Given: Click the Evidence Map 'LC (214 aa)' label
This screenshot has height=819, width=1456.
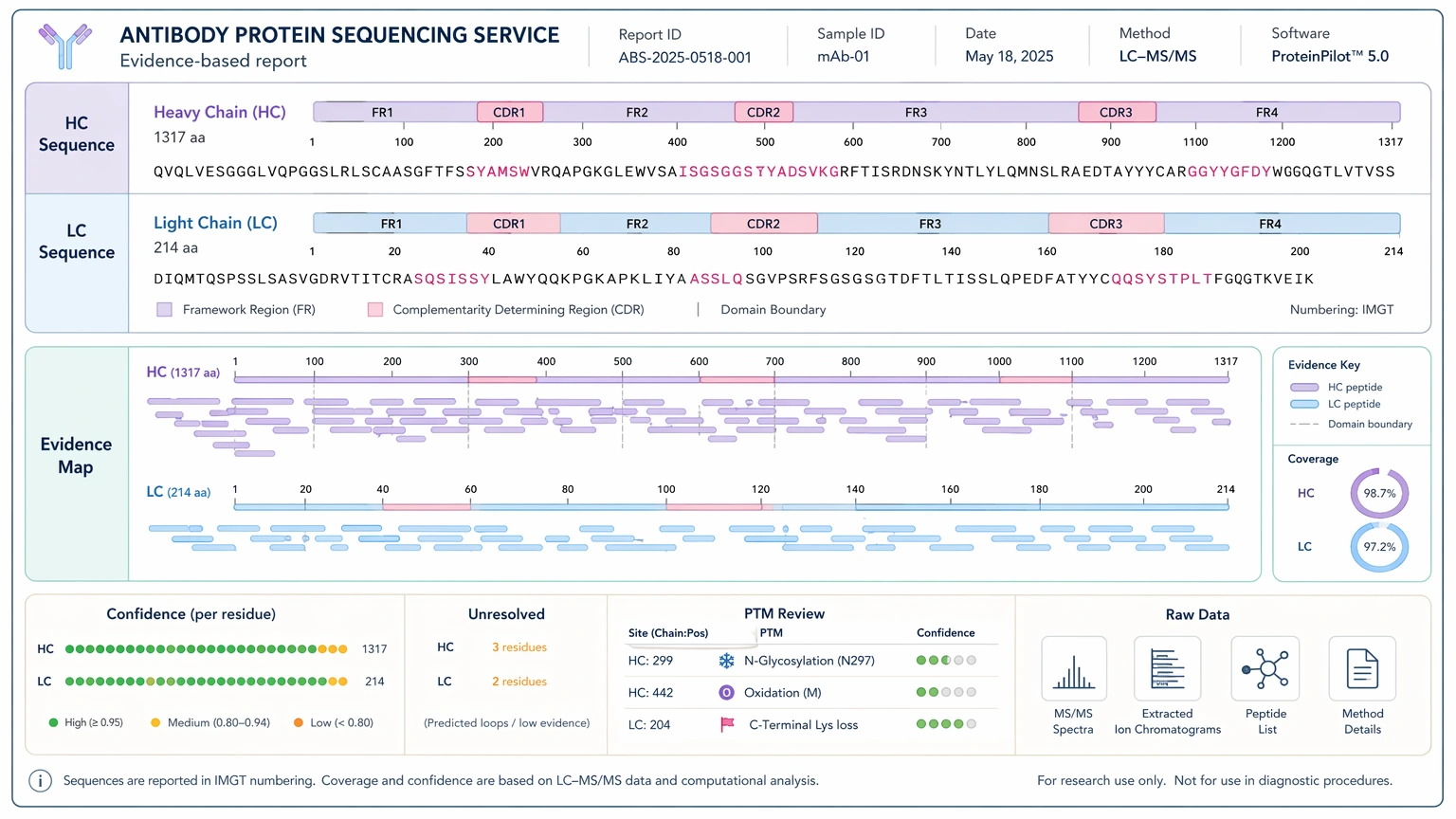Looking at the screenshot, I should pyautogui.click(x=178, y=492).
